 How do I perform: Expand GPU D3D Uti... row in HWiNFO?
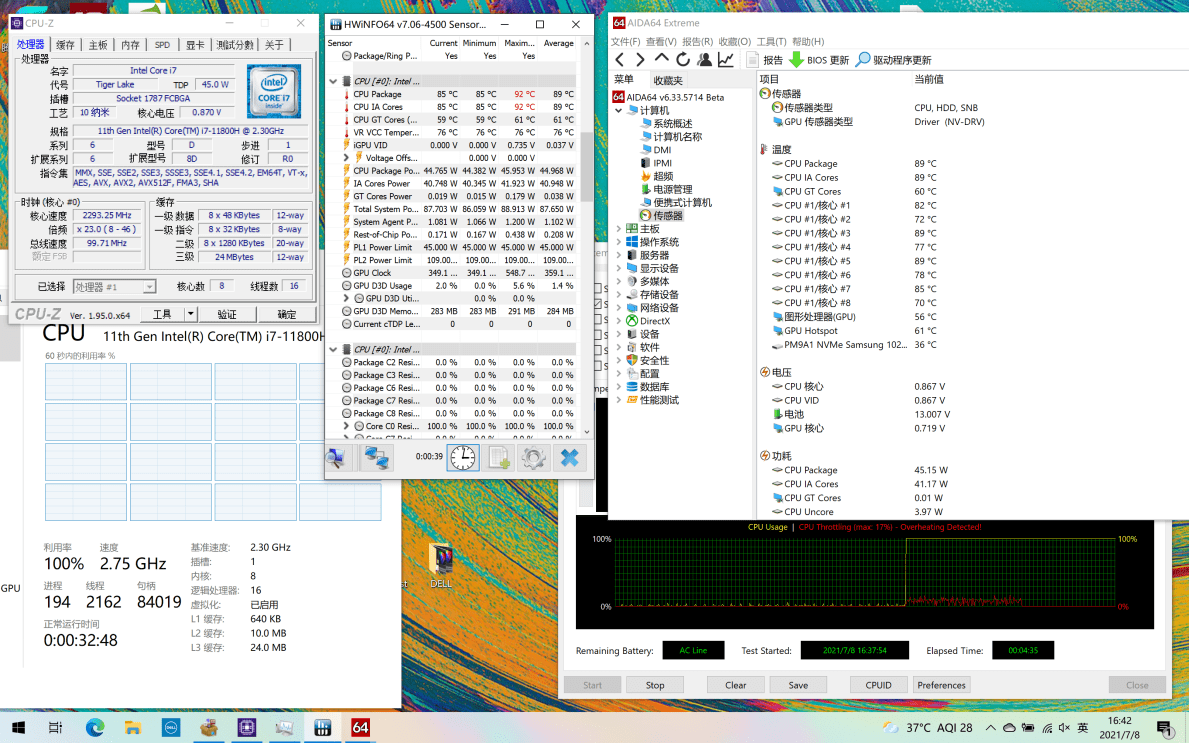point(347,299)
